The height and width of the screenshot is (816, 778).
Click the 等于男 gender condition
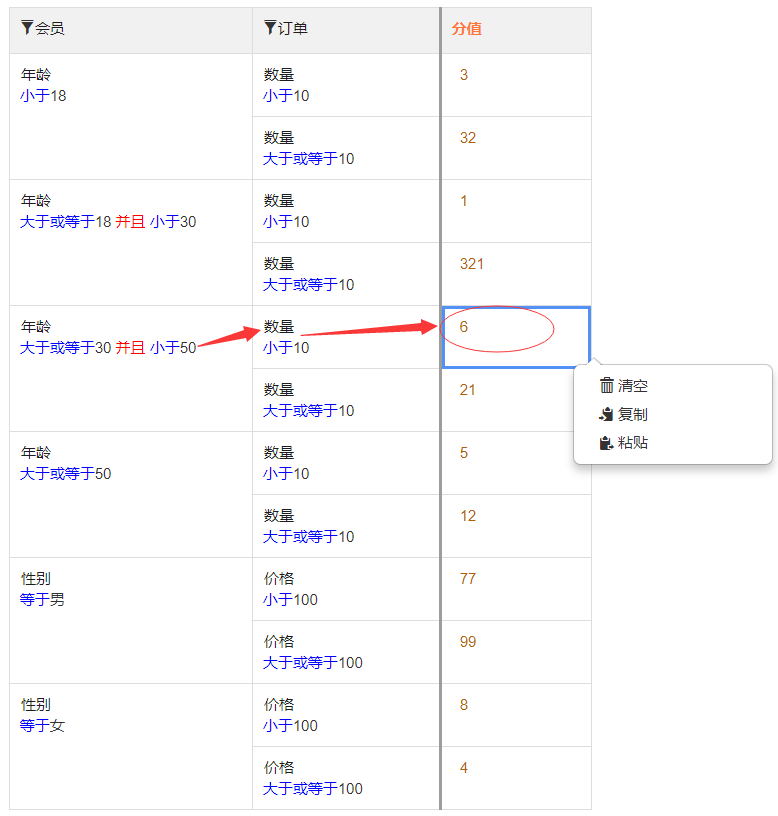point(43,600)
